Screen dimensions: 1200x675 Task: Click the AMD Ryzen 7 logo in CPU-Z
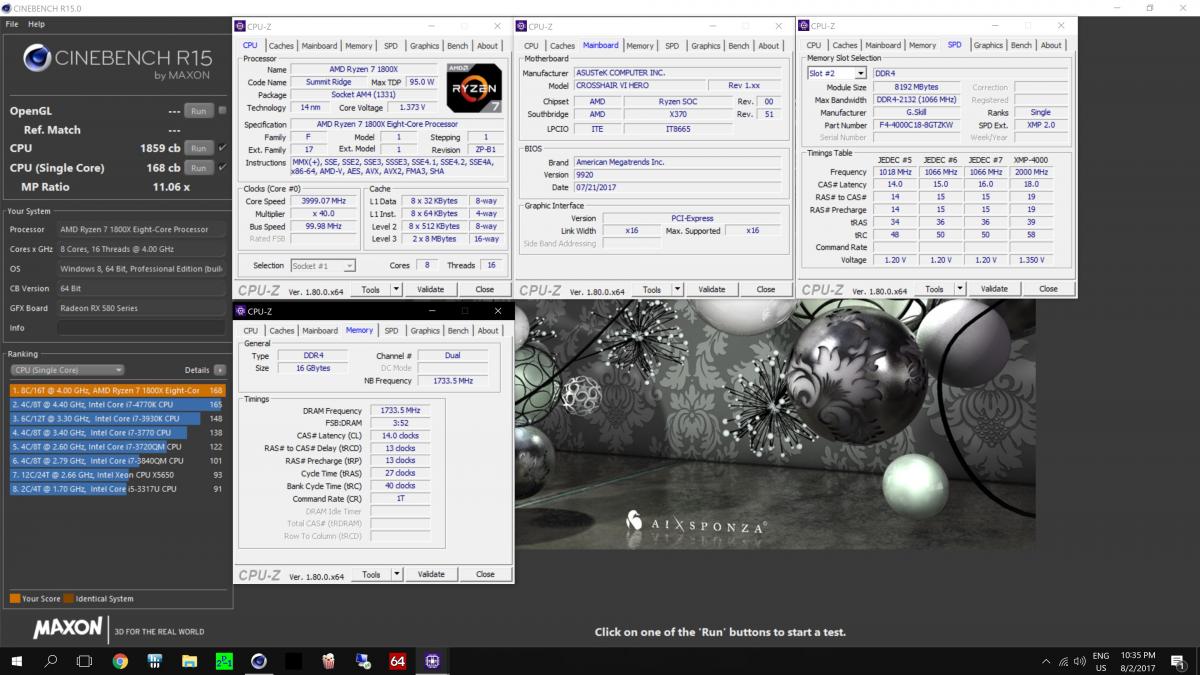click(474, 87)
